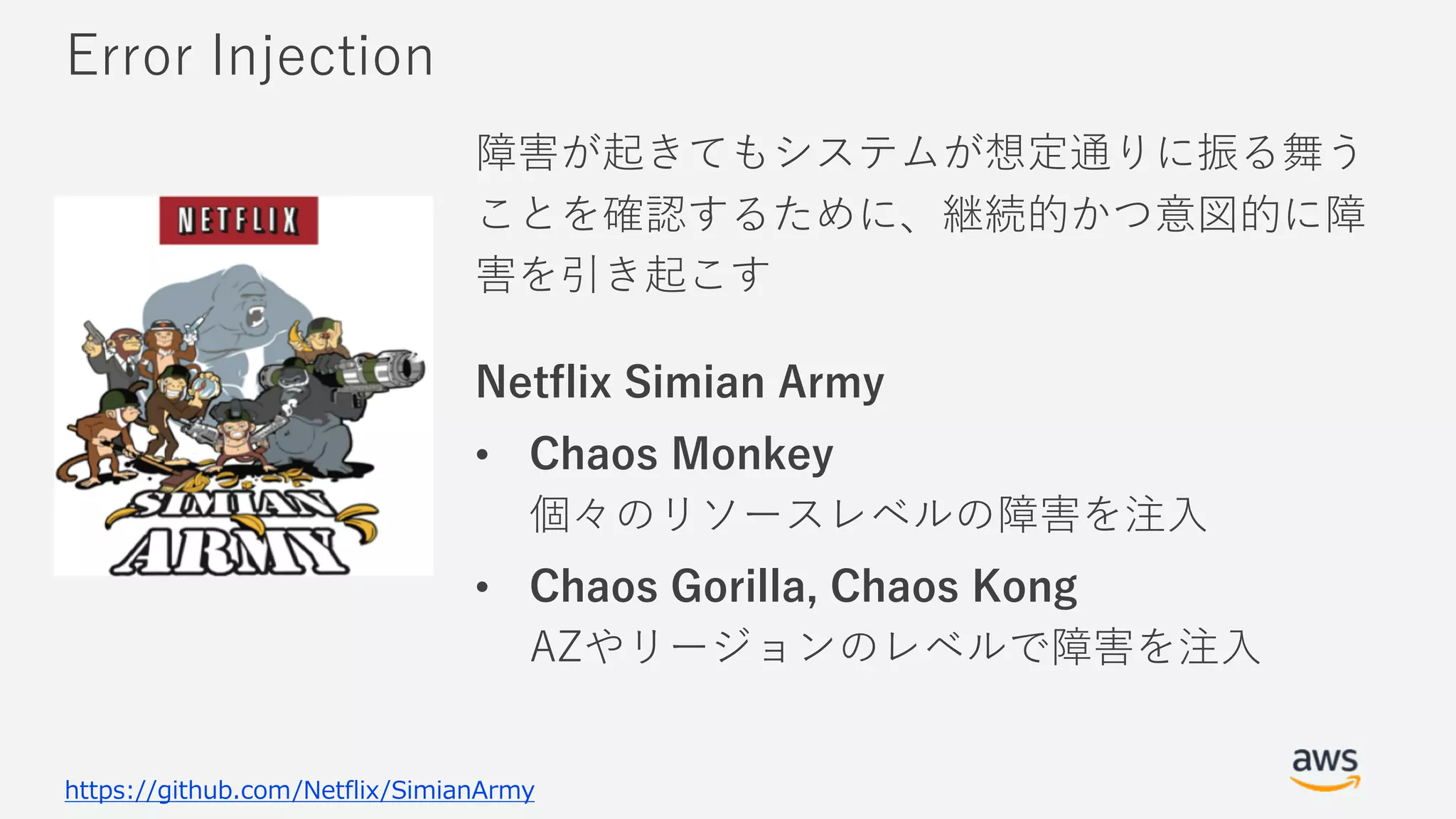Viewport: 1456px width, 819px height.
Task: Click the AWS logo
Action: pyautogui.click(x=1325, y=769)
